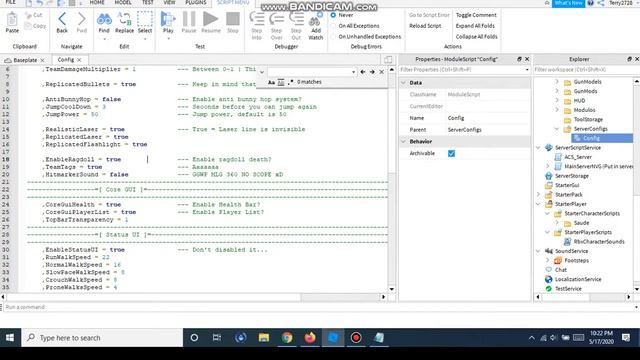Collapse ServerScriptService tree node
The height and width of the screenshot is (360, 640).
pos(538,148)
